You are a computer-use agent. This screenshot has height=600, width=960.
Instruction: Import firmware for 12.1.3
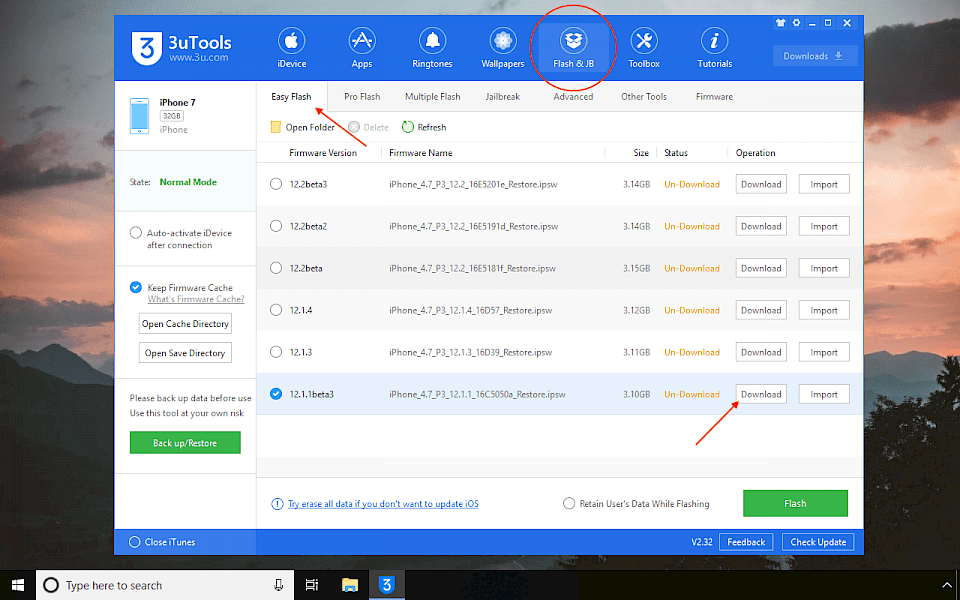[824, 352]
